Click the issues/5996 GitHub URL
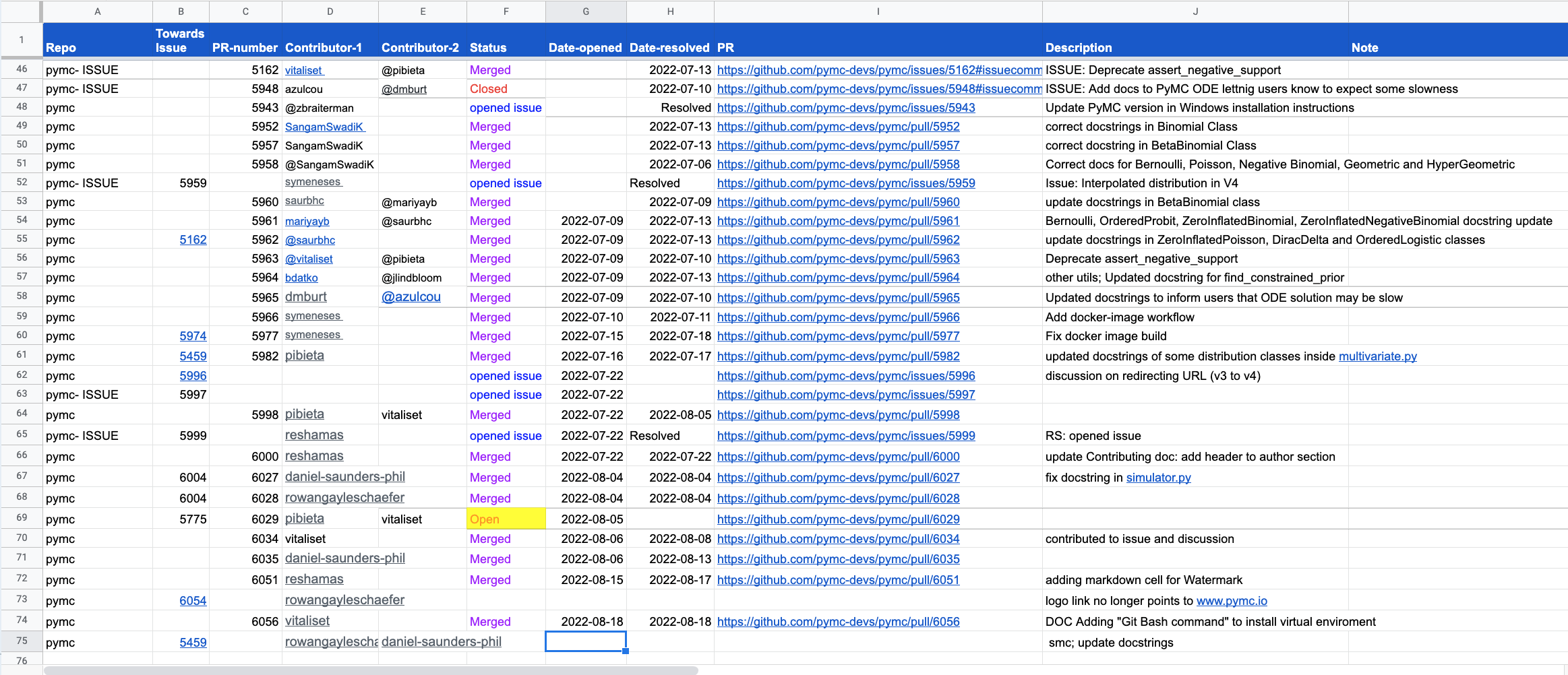The width and height of the screenshot is (1568, 675). [845, 376]
